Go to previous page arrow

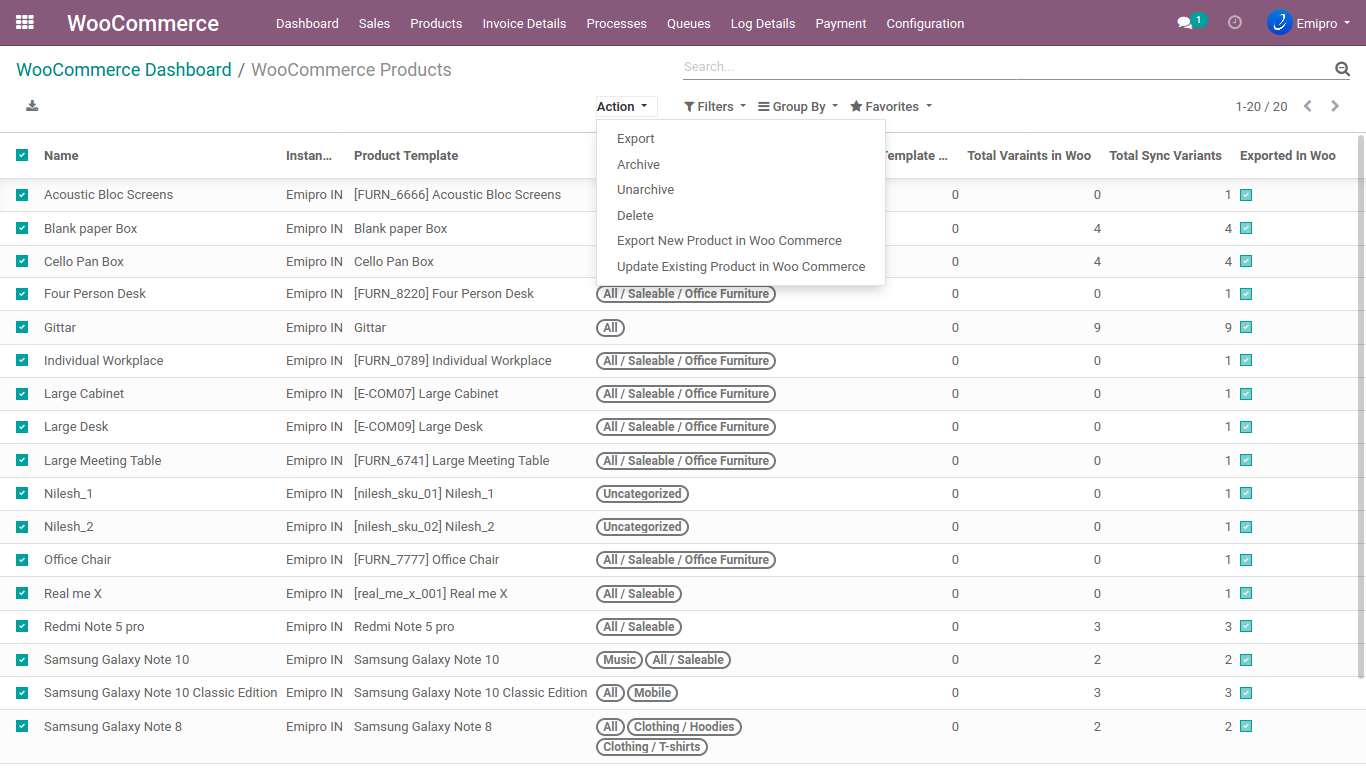(x=1307, y=106)
